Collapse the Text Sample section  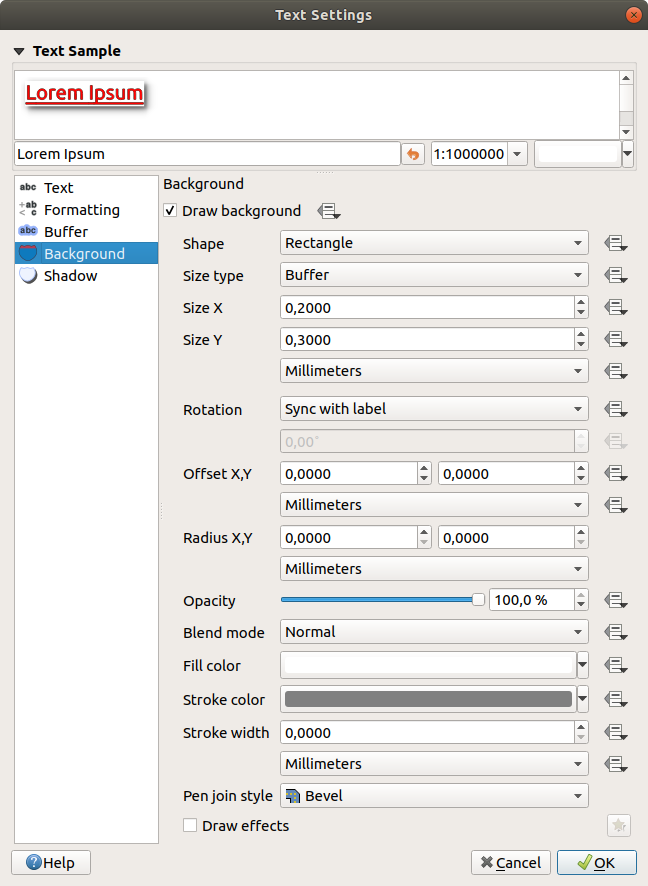click(x=19, y=50)
